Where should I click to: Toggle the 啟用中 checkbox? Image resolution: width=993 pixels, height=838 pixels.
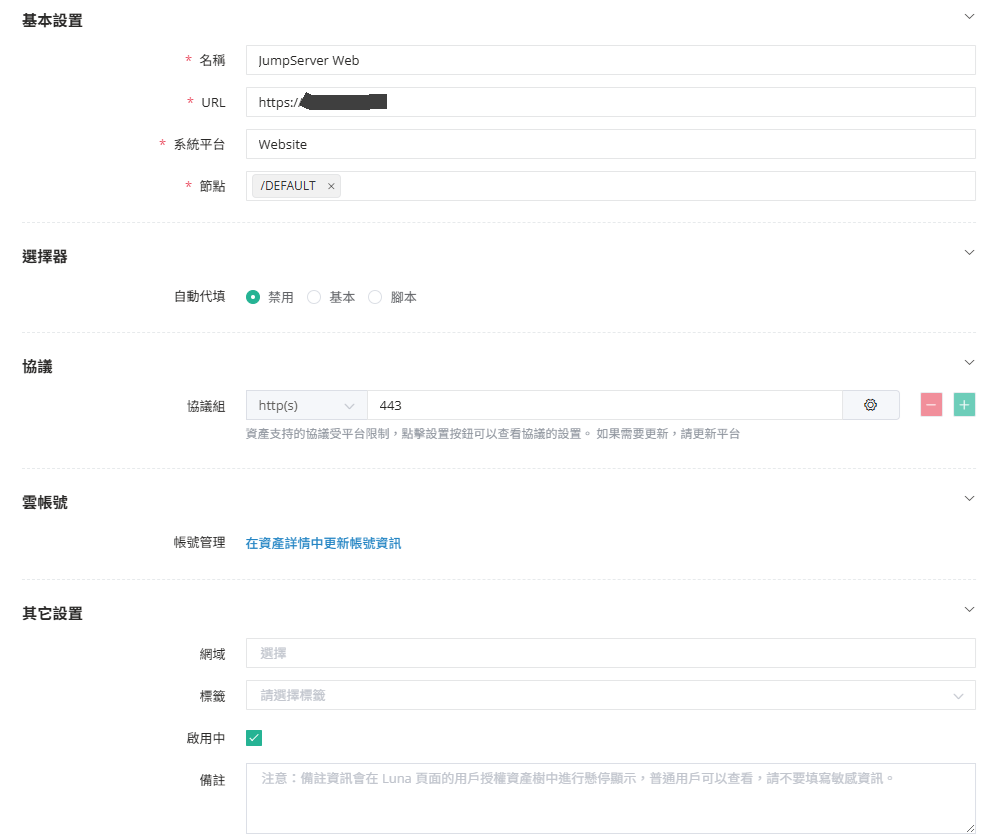click(x=254, y=738)
